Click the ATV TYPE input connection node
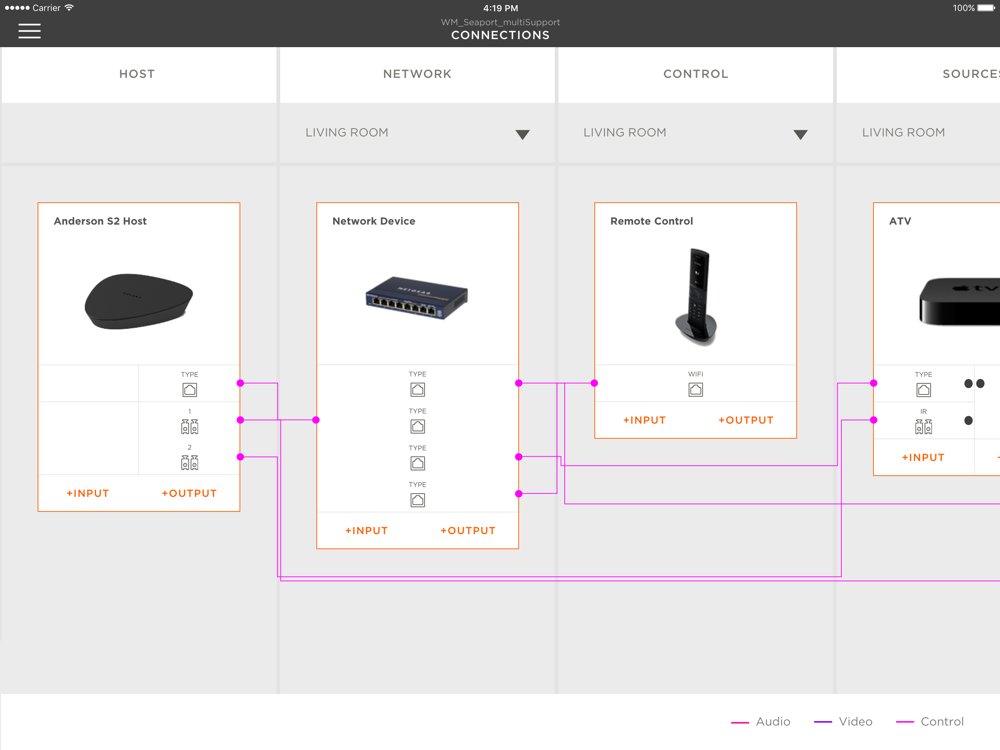 (x=874, y=383)
